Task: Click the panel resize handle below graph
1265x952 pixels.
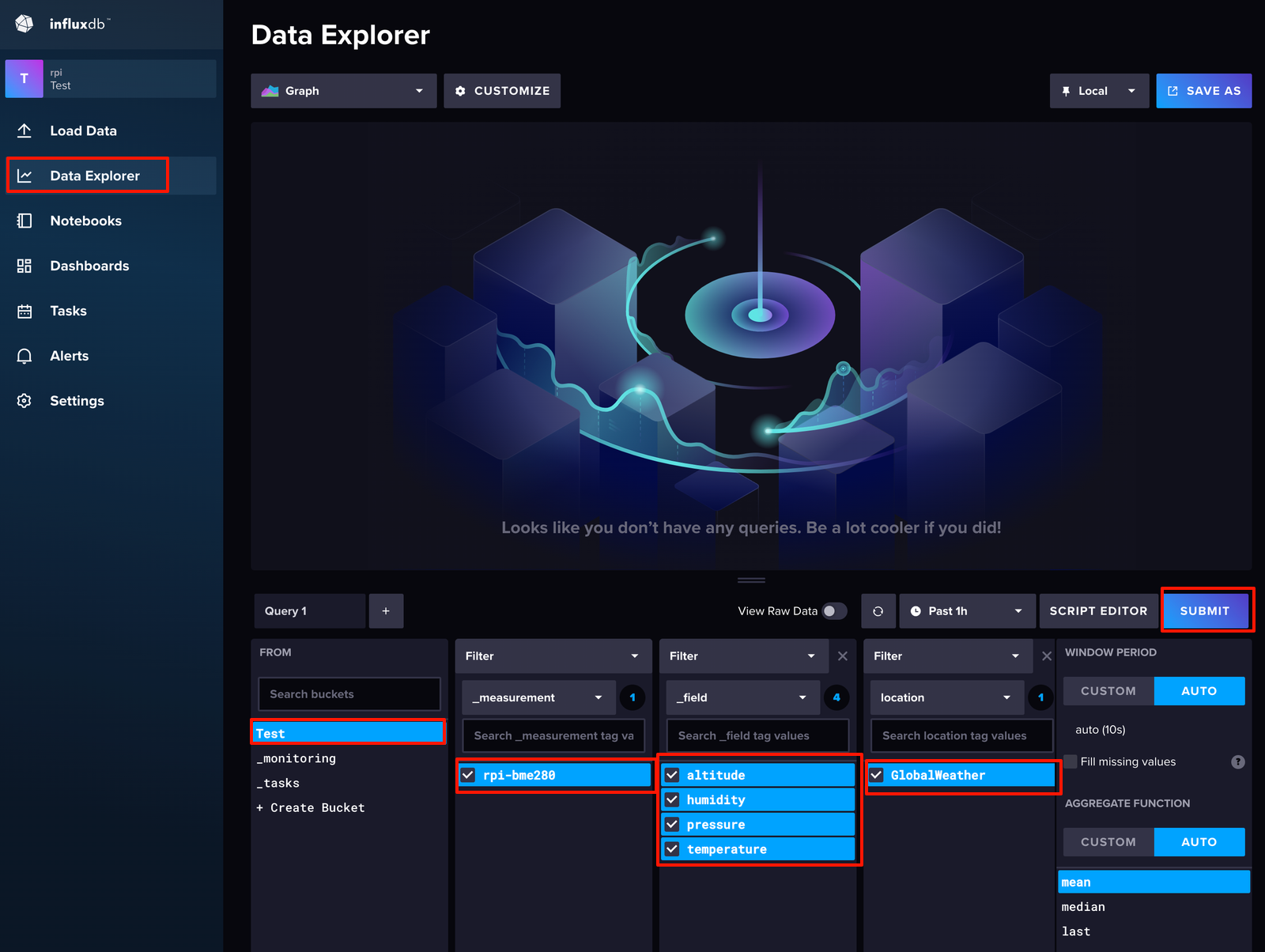Action: pos(751,580)
